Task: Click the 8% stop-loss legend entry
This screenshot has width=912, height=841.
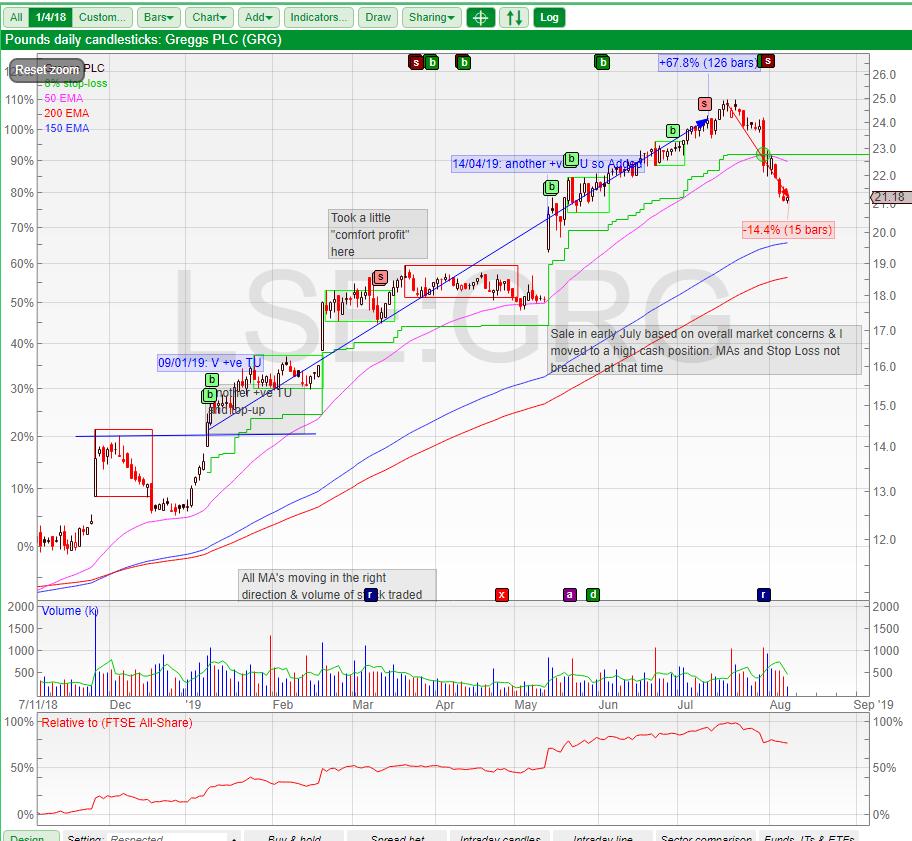Action: pyautogui.click(x=76, y=83)
